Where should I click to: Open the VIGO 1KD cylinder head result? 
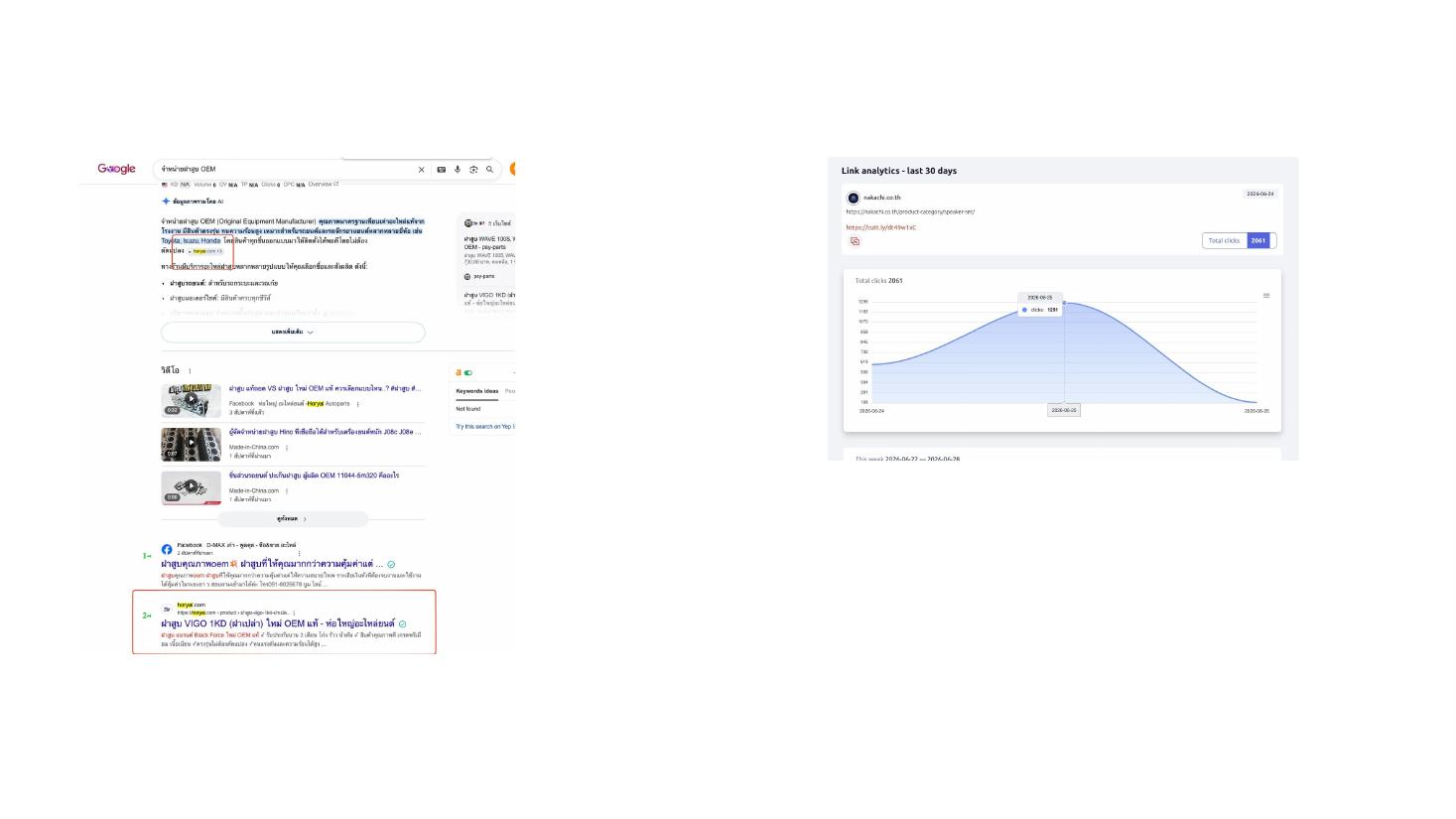click(278, 623)
